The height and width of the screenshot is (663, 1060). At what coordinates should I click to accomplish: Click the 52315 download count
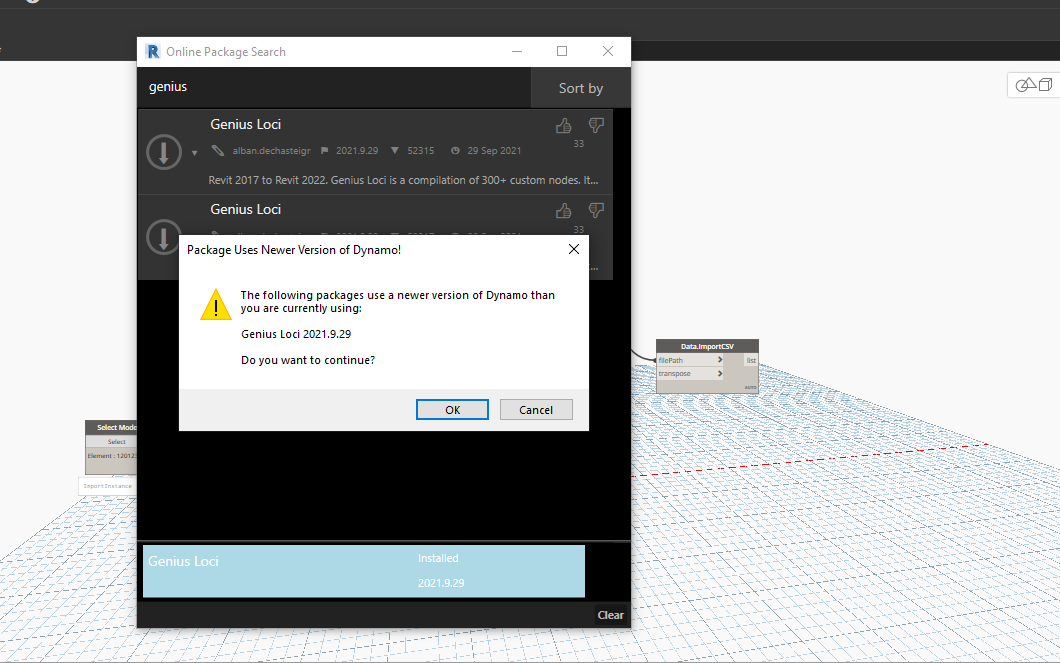click(x=420, y=151)
